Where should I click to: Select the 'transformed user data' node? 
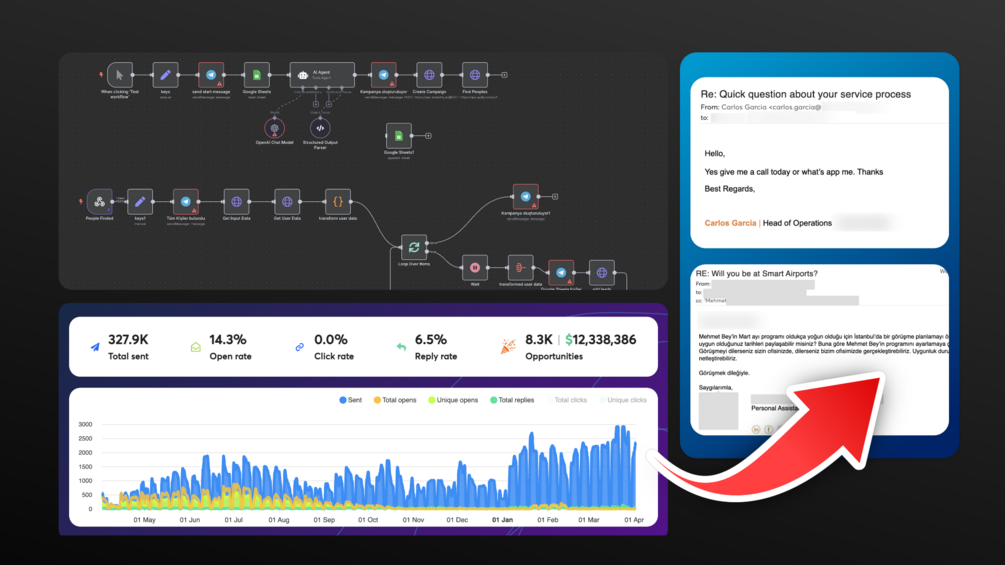[520, 268]
